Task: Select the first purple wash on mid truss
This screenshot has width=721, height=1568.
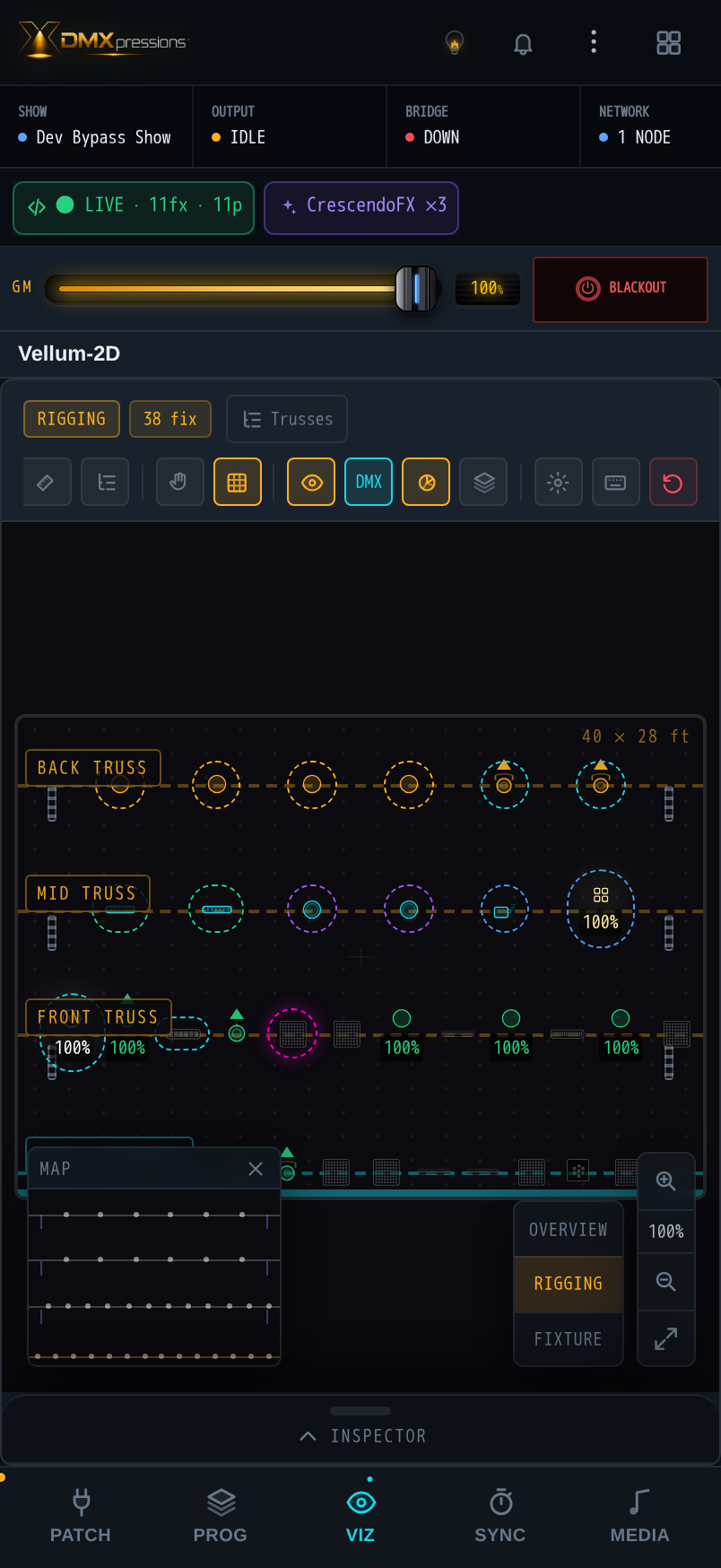Action: (312, 909)
